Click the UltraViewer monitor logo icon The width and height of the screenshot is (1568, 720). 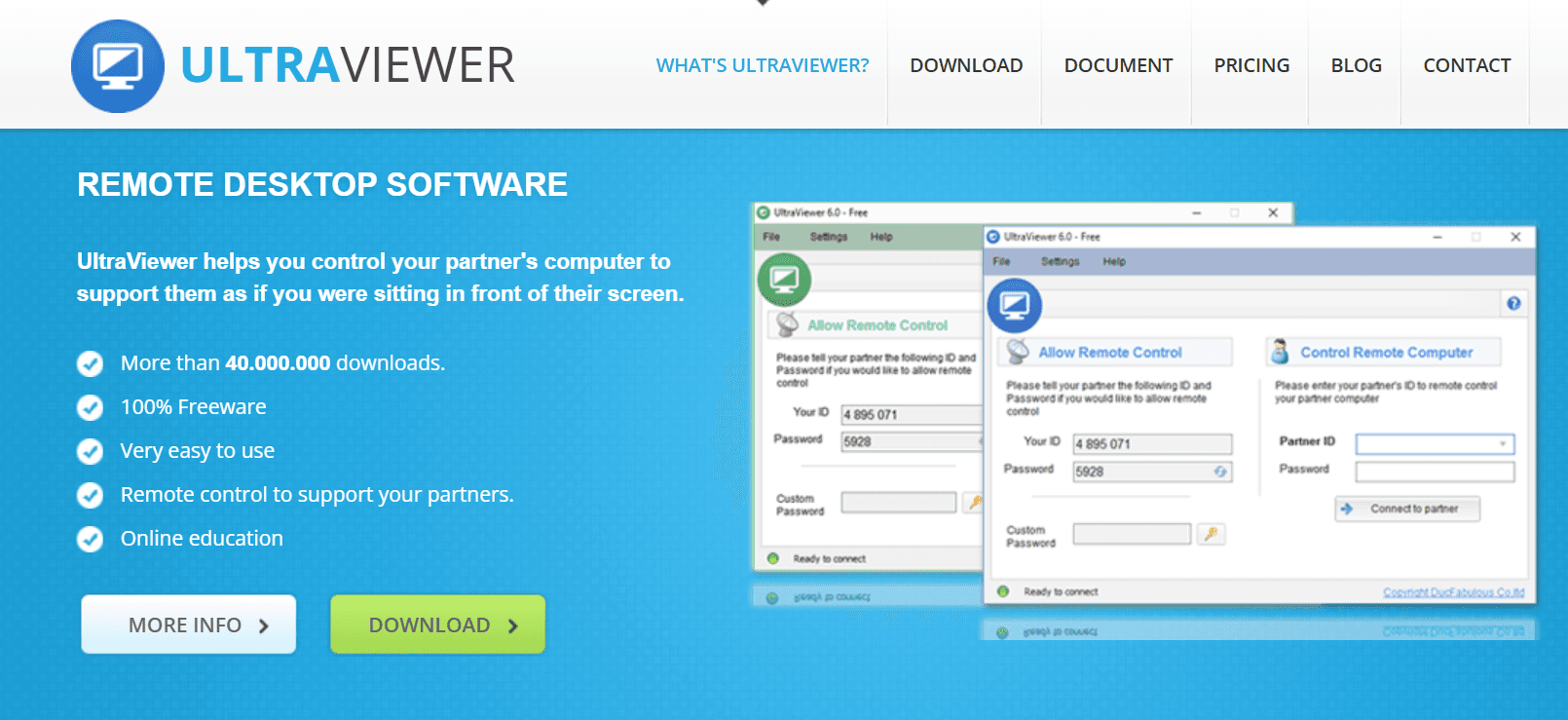pyautogui.click(x=118, y=66)
